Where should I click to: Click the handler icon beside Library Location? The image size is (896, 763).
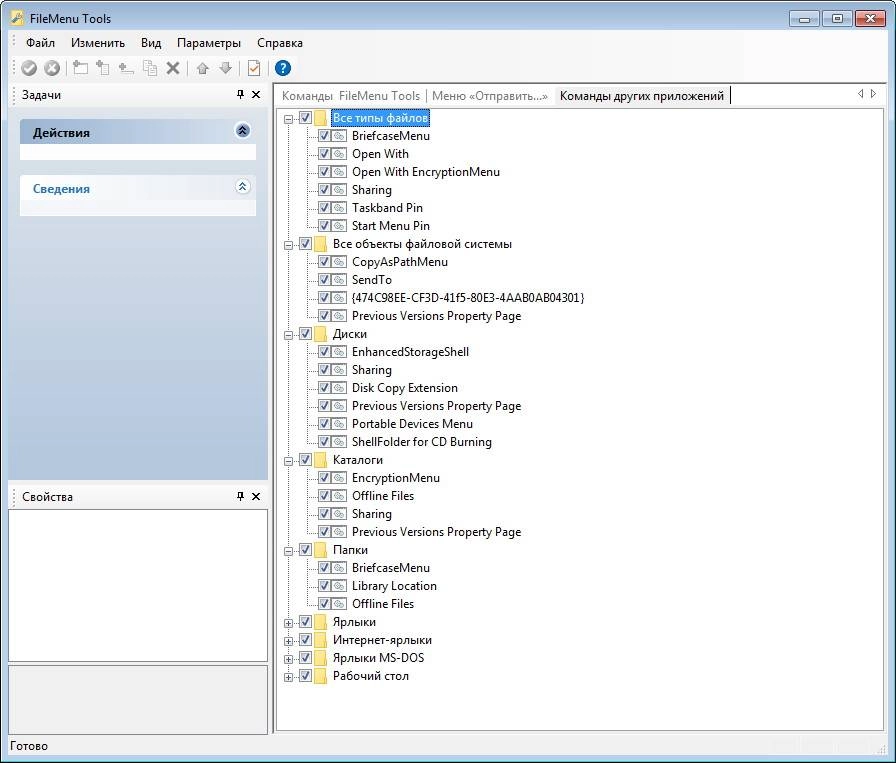point(339,586)
